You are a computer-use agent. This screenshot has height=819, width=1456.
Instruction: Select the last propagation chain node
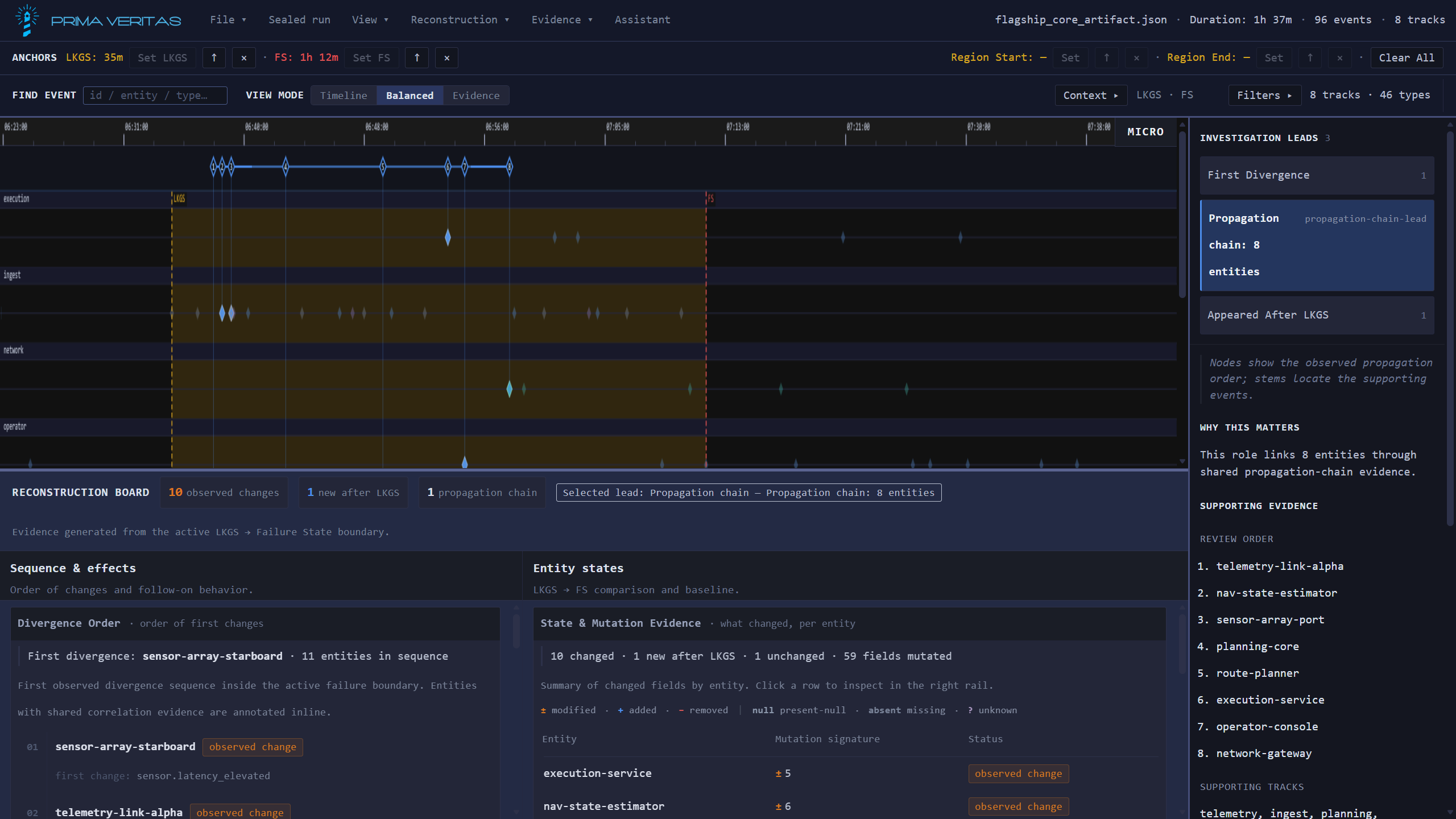tap(509, 167)
